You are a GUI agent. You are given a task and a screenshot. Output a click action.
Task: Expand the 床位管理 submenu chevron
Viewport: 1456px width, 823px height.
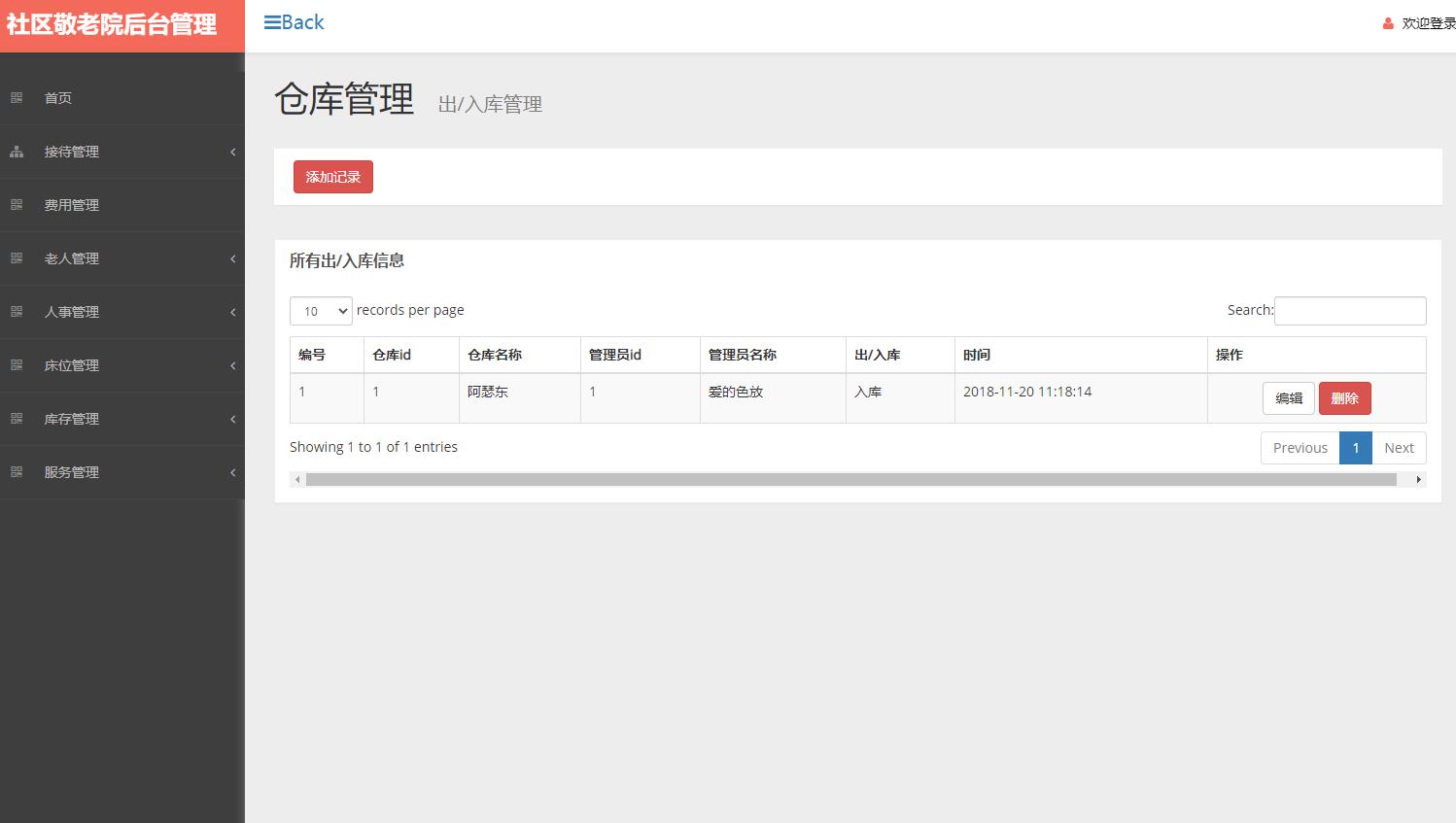(232, 365)
